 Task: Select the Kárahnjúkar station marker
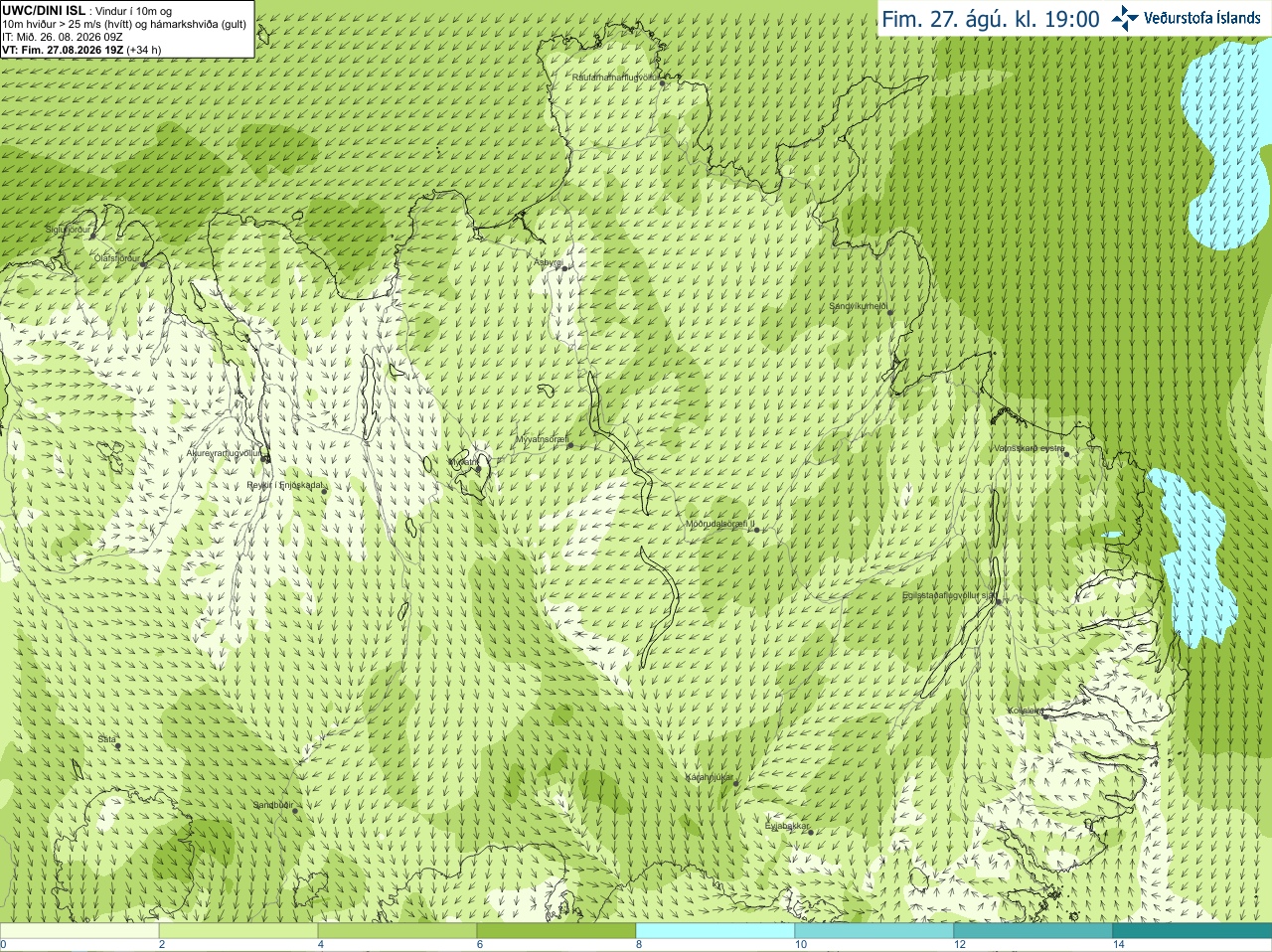coord(735,784)
